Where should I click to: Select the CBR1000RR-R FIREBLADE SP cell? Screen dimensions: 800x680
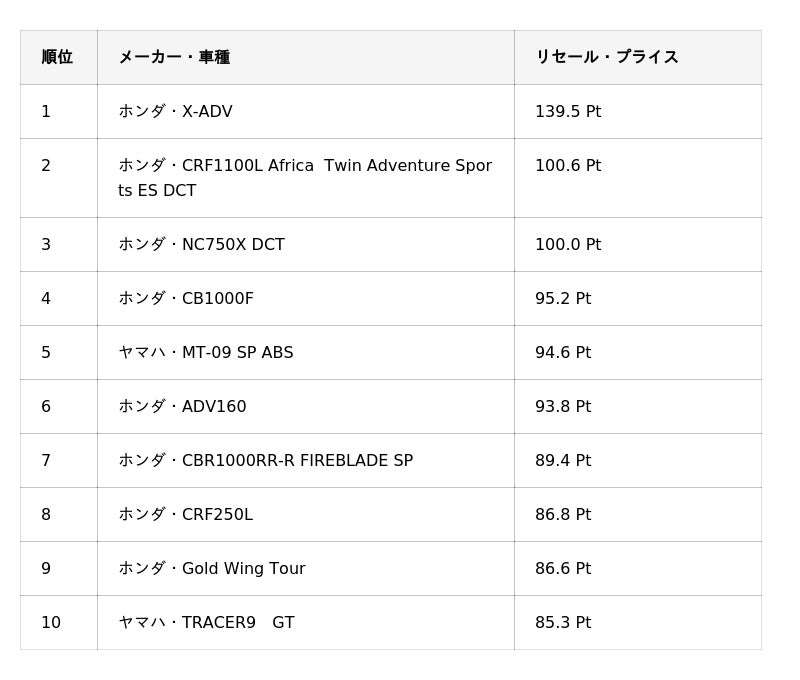coord(306,461)
